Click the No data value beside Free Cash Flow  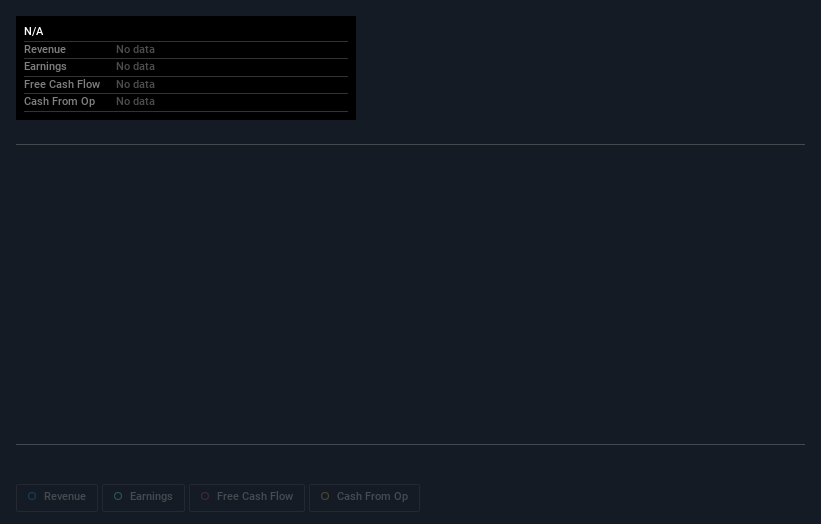tap(135, 84)
